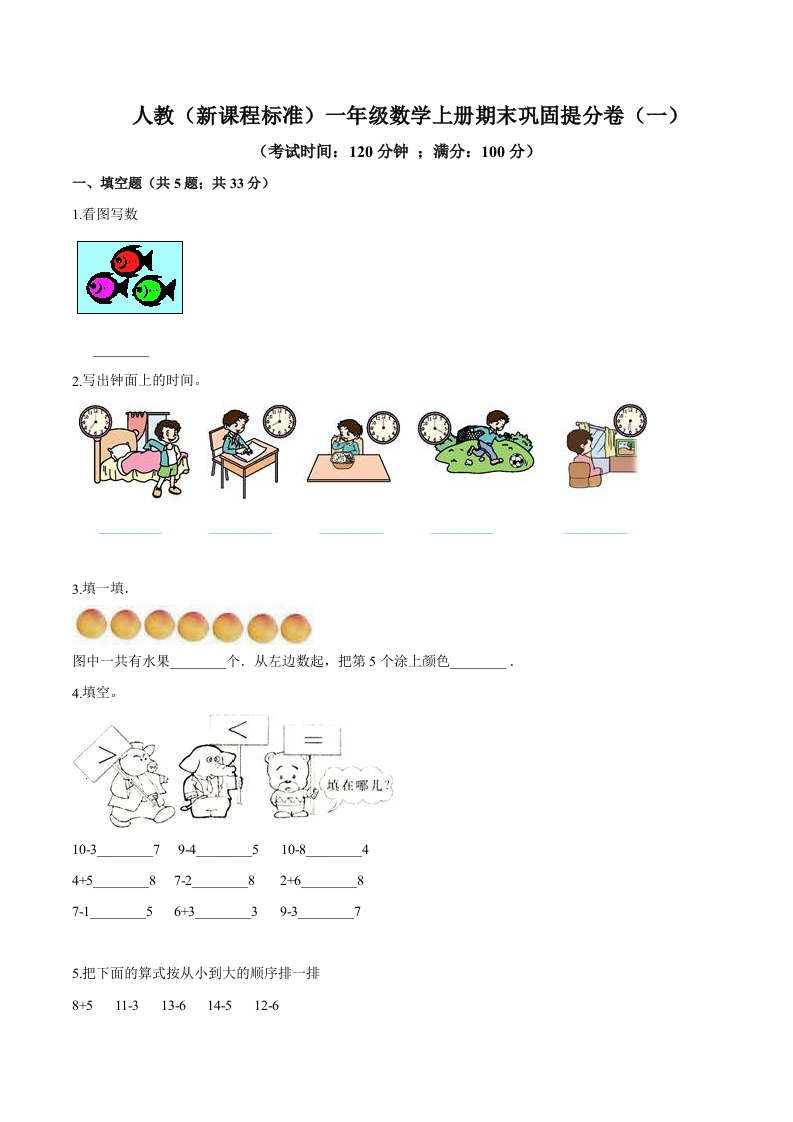
Task: Click the clock beside the boy writing at desk
Action: coord(279,421)
